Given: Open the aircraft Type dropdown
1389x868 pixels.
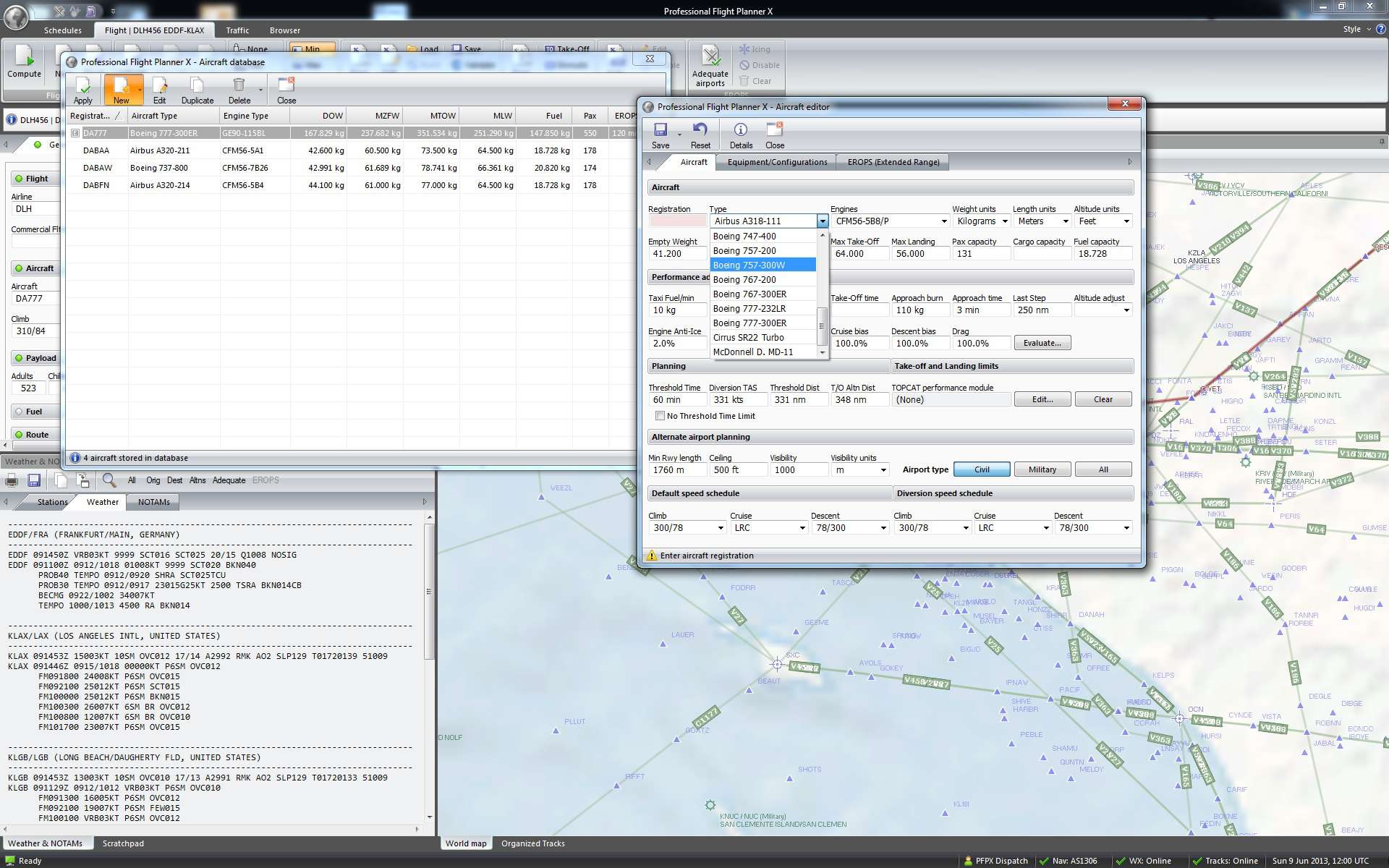Looking at the screenshot, I should 823,221.
